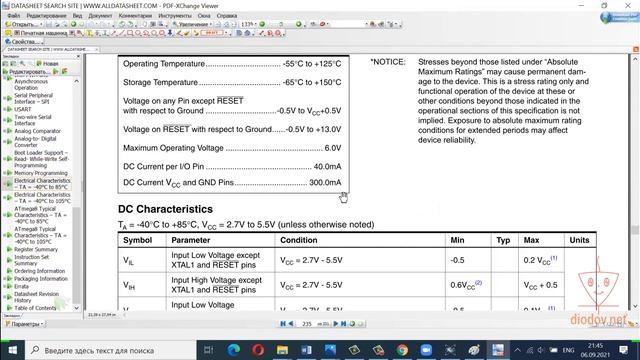The image size is (640, 360).
Task: Go to next page button
Action: [x=336, y=324]
